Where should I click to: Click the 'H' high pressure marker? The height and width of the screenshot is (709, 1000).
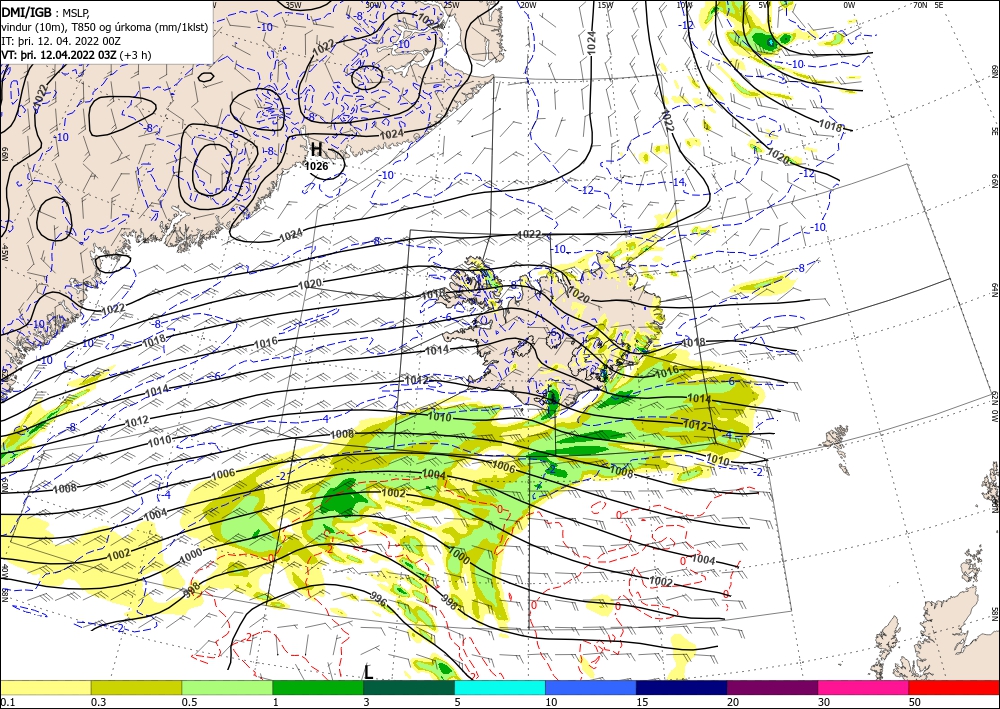pyautogui.click(x=316, y=150)
